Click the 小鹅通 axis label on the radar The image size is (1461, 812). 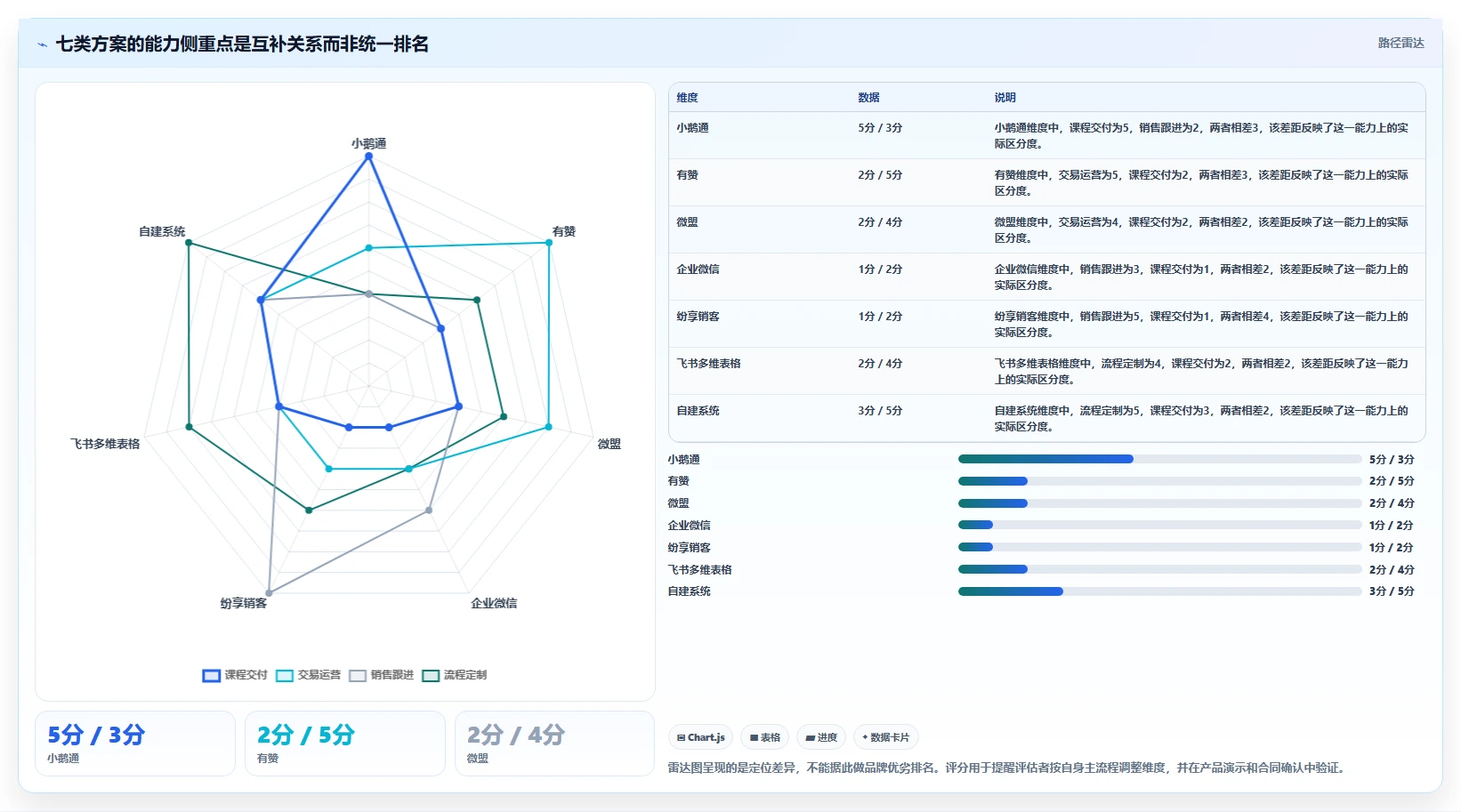coord(368,143)
